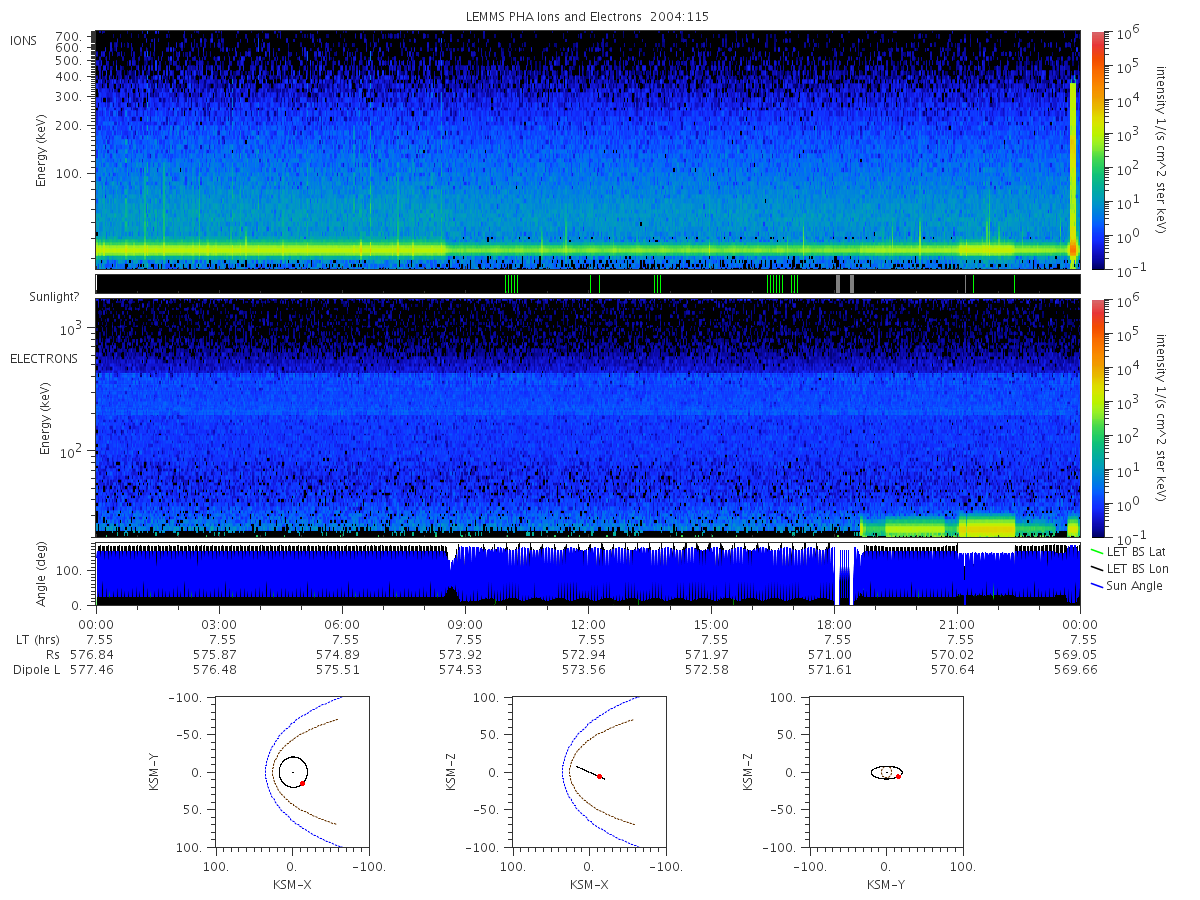The image size is (1200, 900).
Task: Click the 'LT (hrs)' row label
Action: click(x=37, y=639)
